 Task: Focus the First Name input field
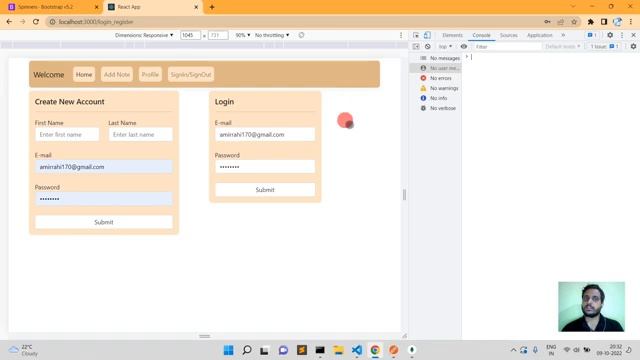[x=67, y=134]
